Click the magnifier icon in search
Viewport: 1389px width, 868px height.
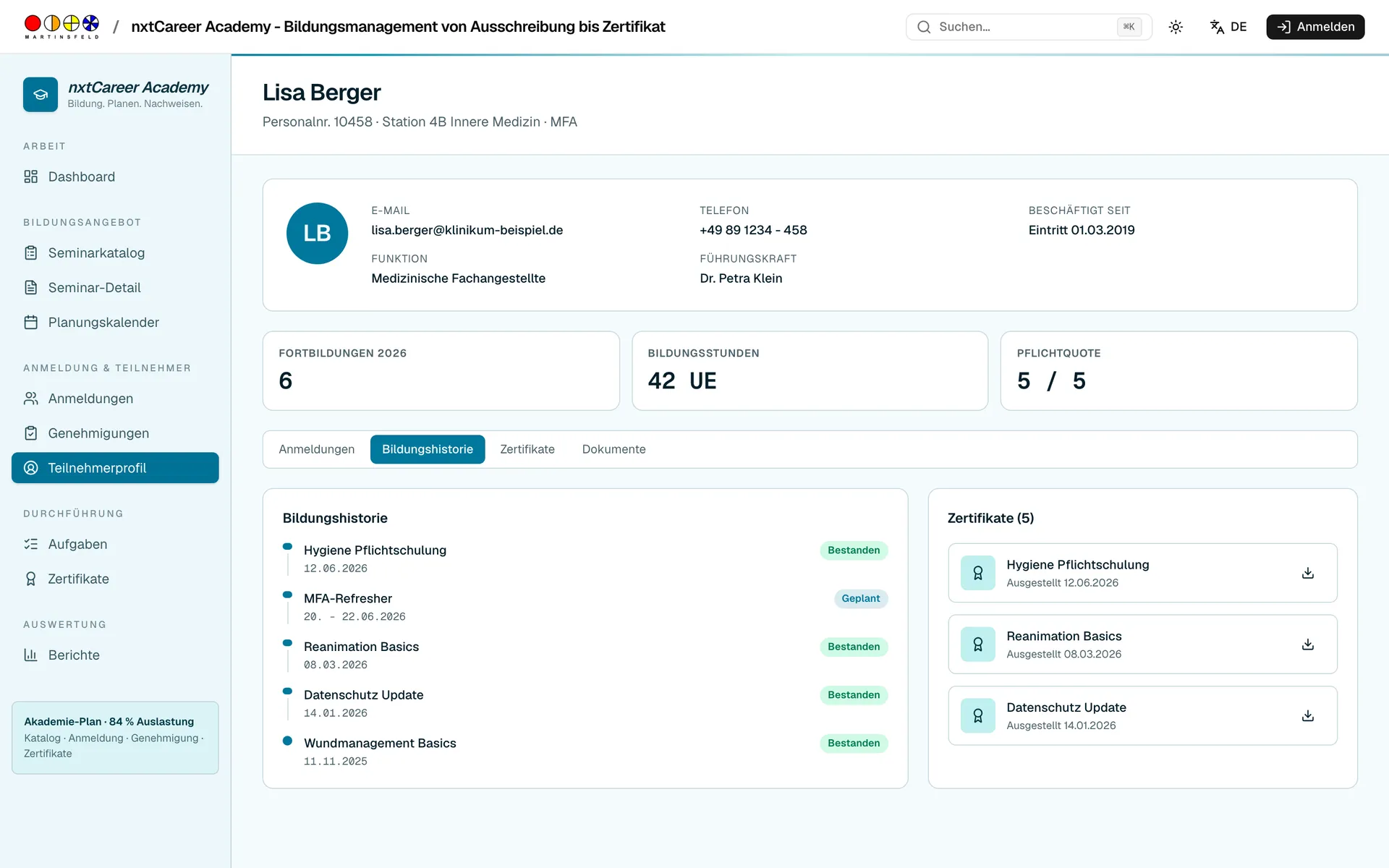tap(924, 27)
